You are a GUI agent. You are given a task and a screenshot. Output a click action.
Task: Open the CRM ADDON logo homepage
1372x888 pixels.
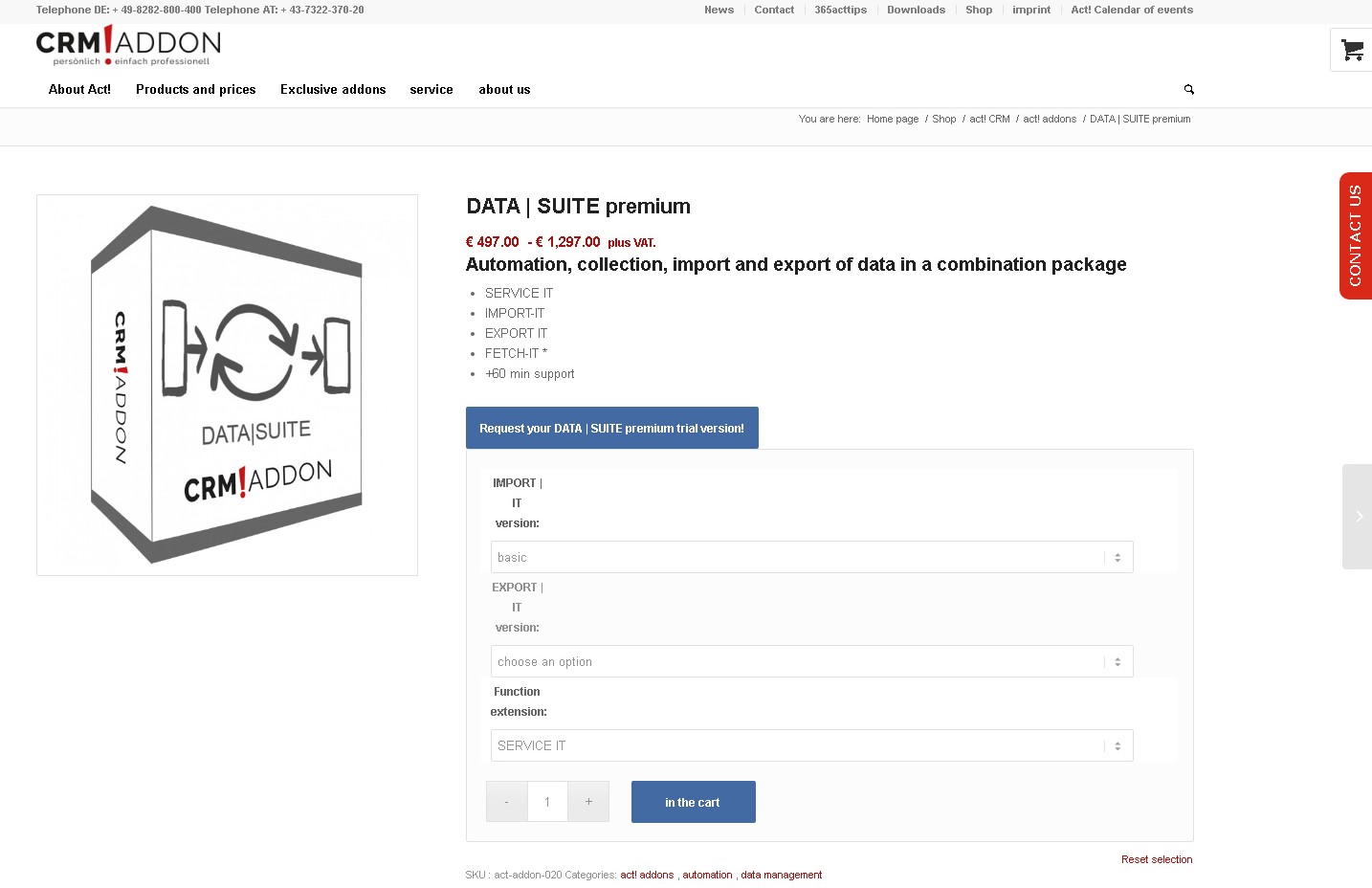point(128,47)
